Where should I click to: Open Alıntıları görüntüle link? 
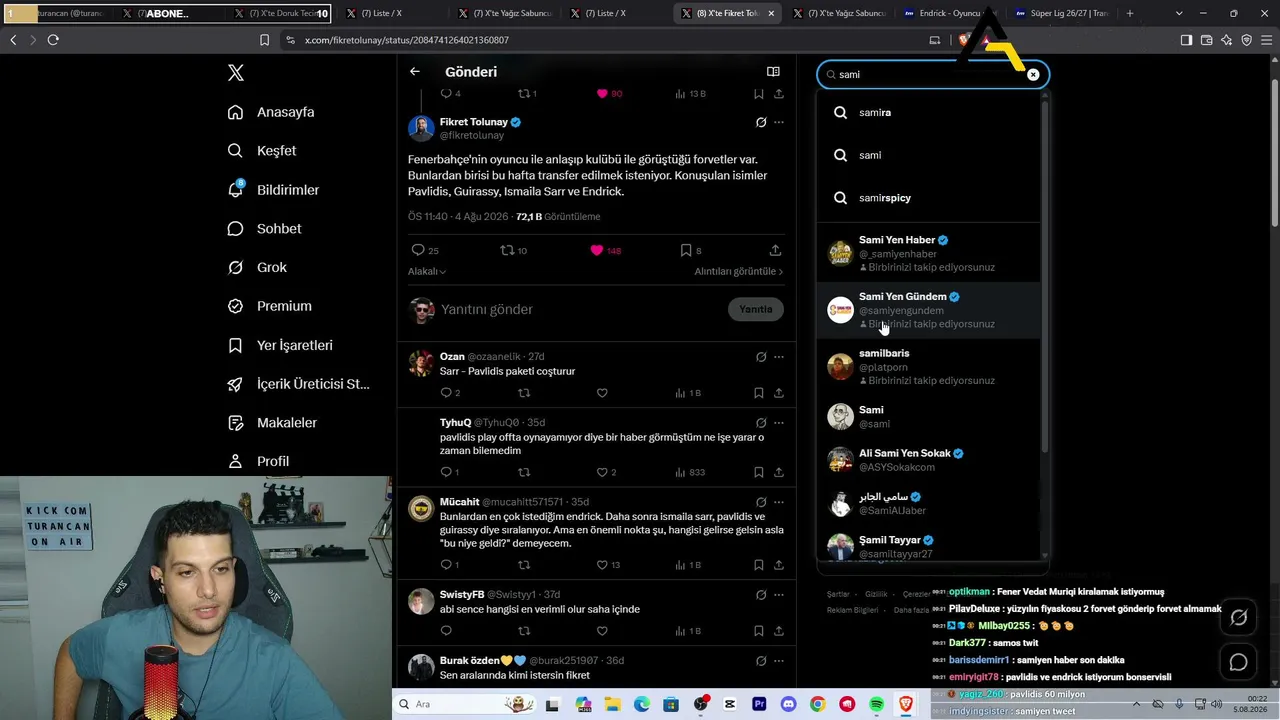tap(739, 271)
